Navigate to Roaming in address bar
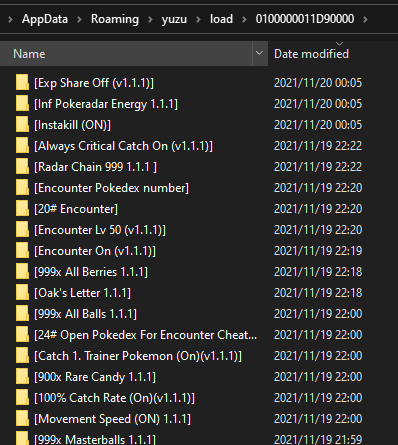Viewport: 398px width, 445px height. [x=115, y=19]
